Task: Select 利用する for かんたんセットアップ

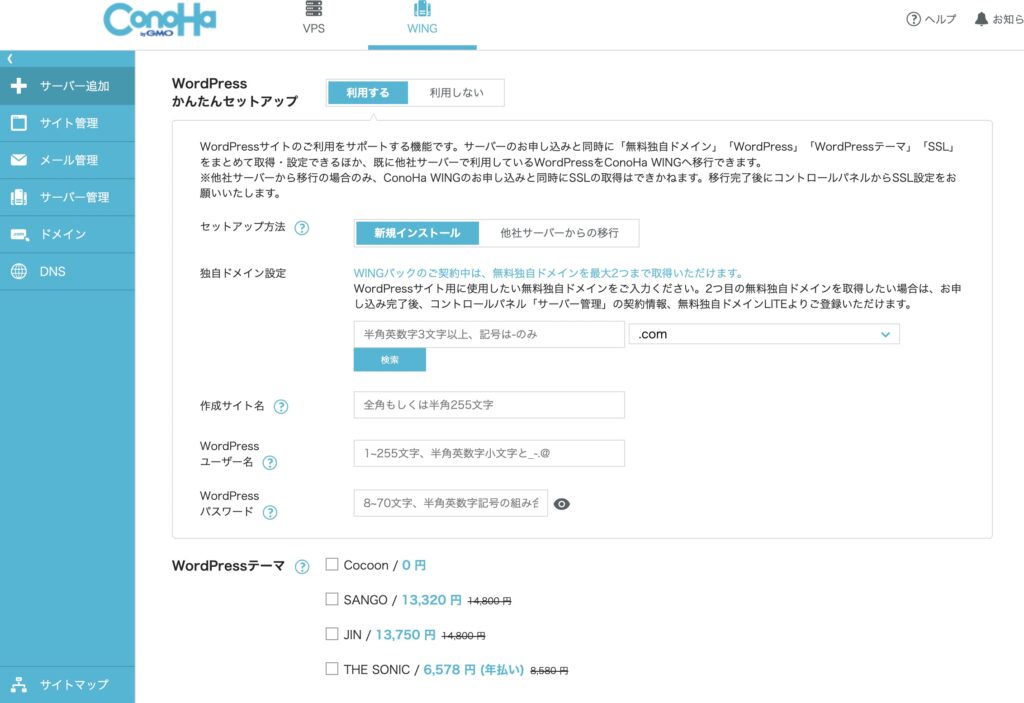Action: (368, 93)
